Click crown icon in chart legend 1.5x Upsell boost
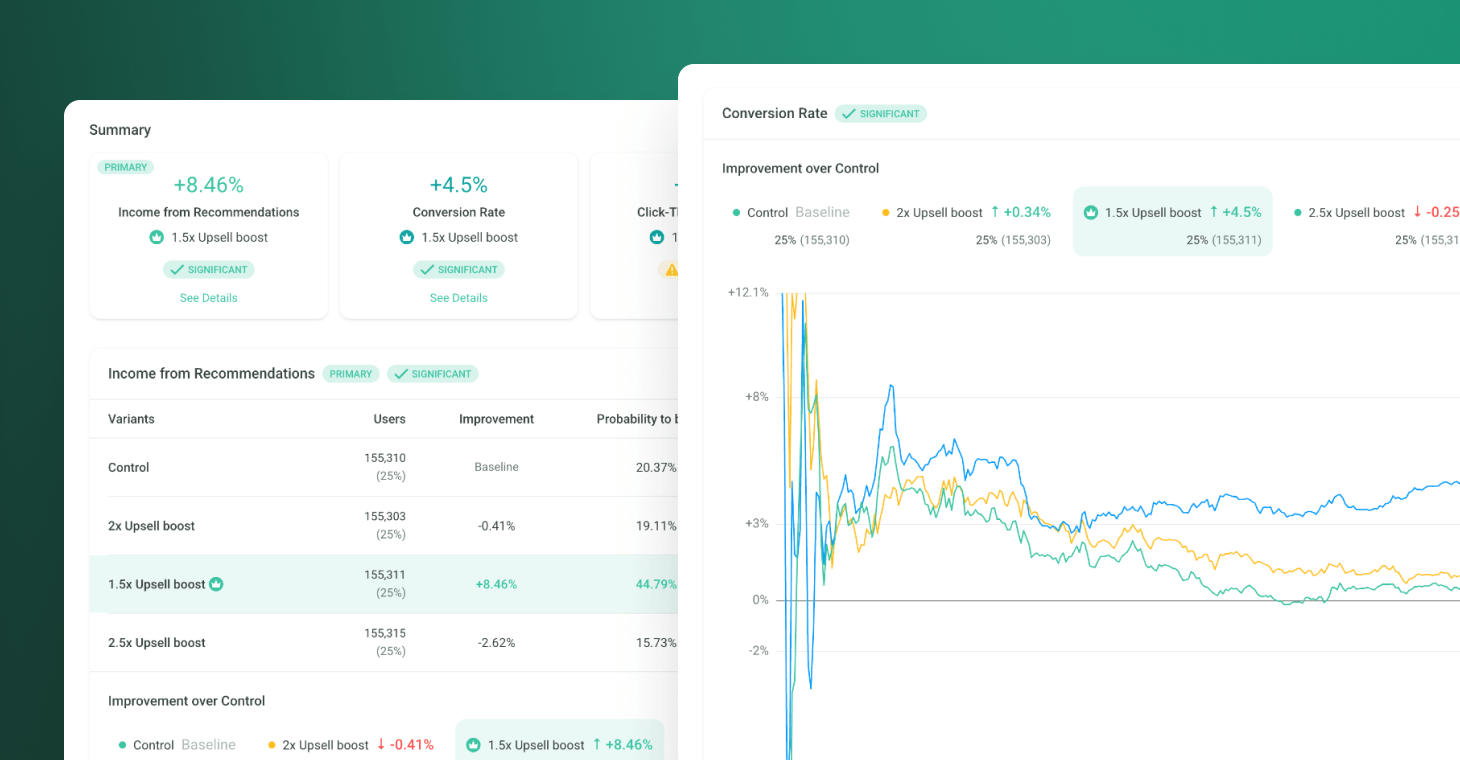The width and height of the screenshot is (1460, 760). (x=1091, y=213)
